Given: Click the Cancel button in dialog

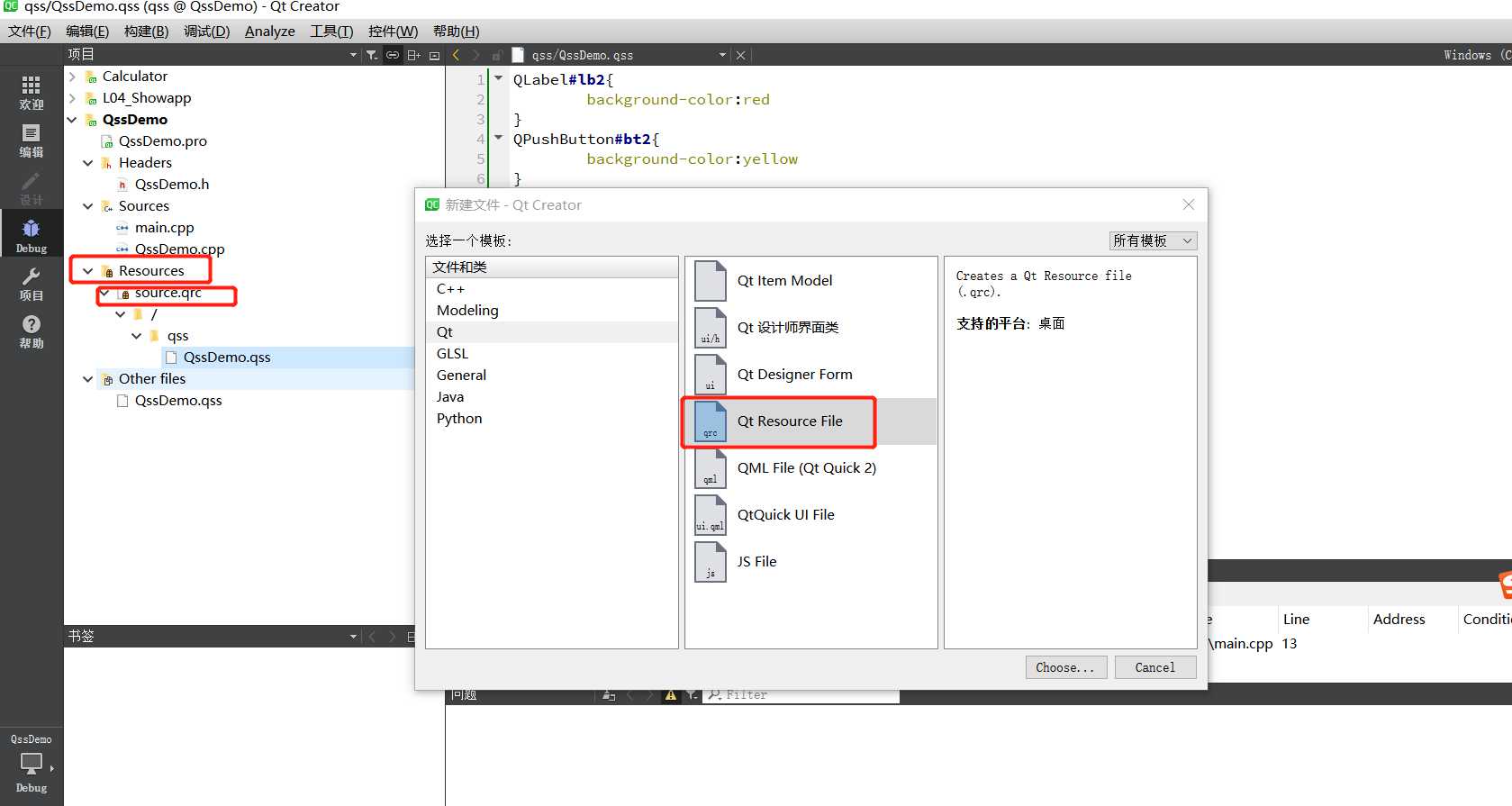Looking at the screenshot, I should (1155, 667).
